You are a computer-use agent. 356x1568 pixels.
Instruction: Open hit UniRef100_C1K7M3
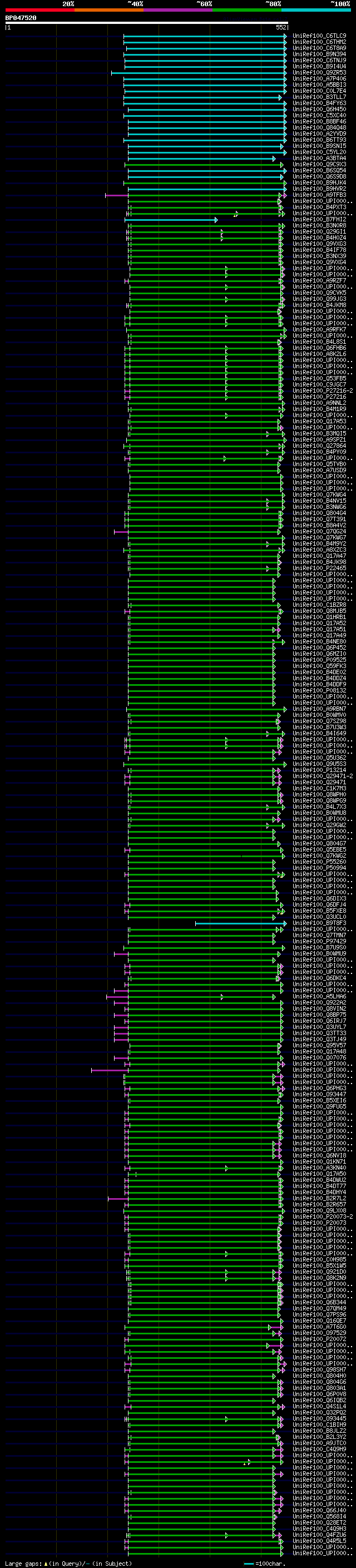319,788
